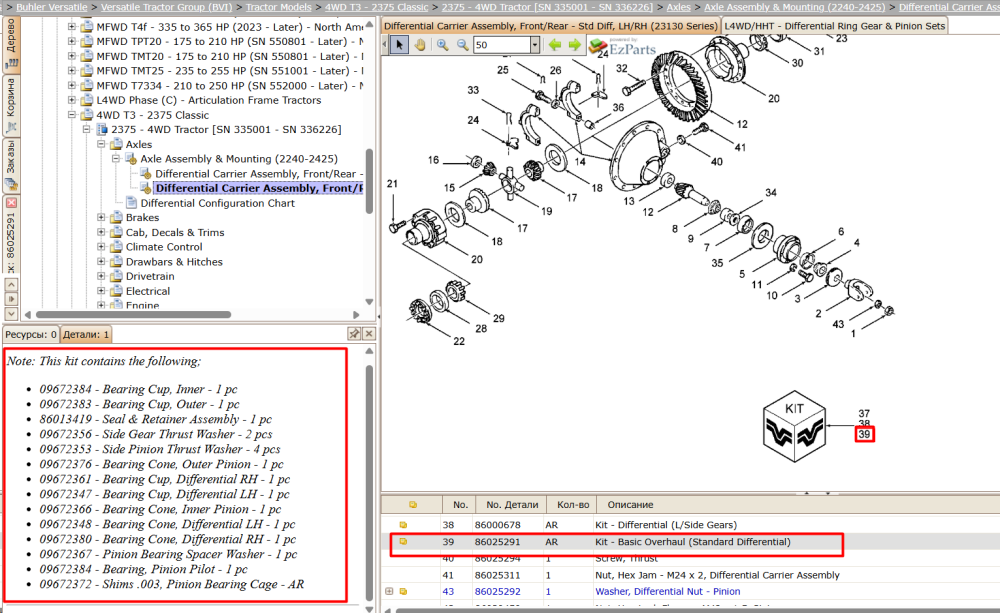Switch to the Ресурсы: 0 tab

[x=31, y=334]
